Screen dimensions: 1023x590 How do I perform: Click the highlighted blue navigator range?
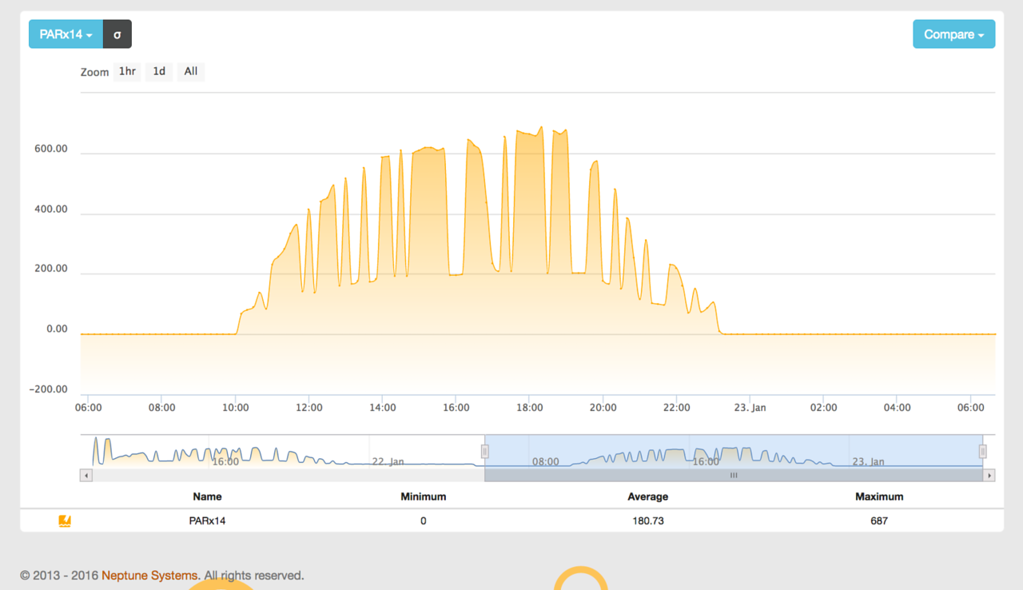click(733, 450)
